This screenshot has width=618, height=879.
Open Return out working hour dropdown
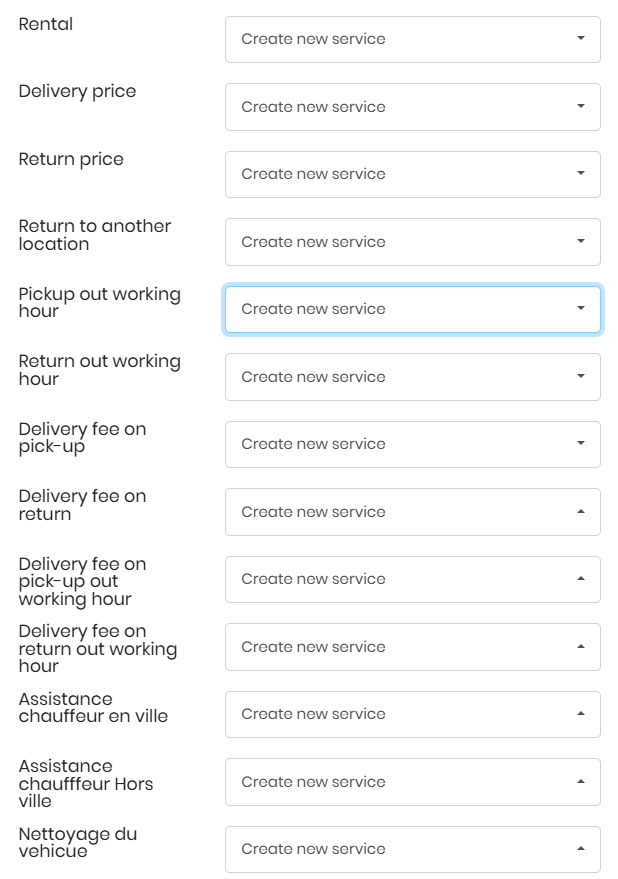[412, 377]
